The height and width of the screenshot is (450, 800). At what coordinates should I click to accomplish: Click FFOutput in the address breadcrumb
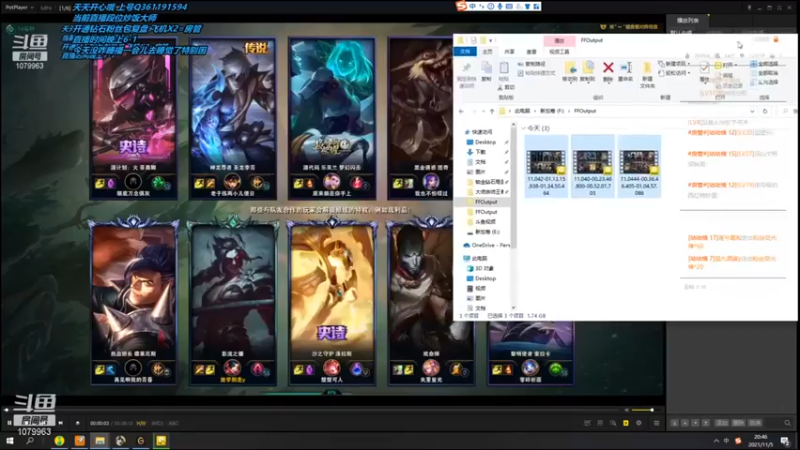point(585,111)
